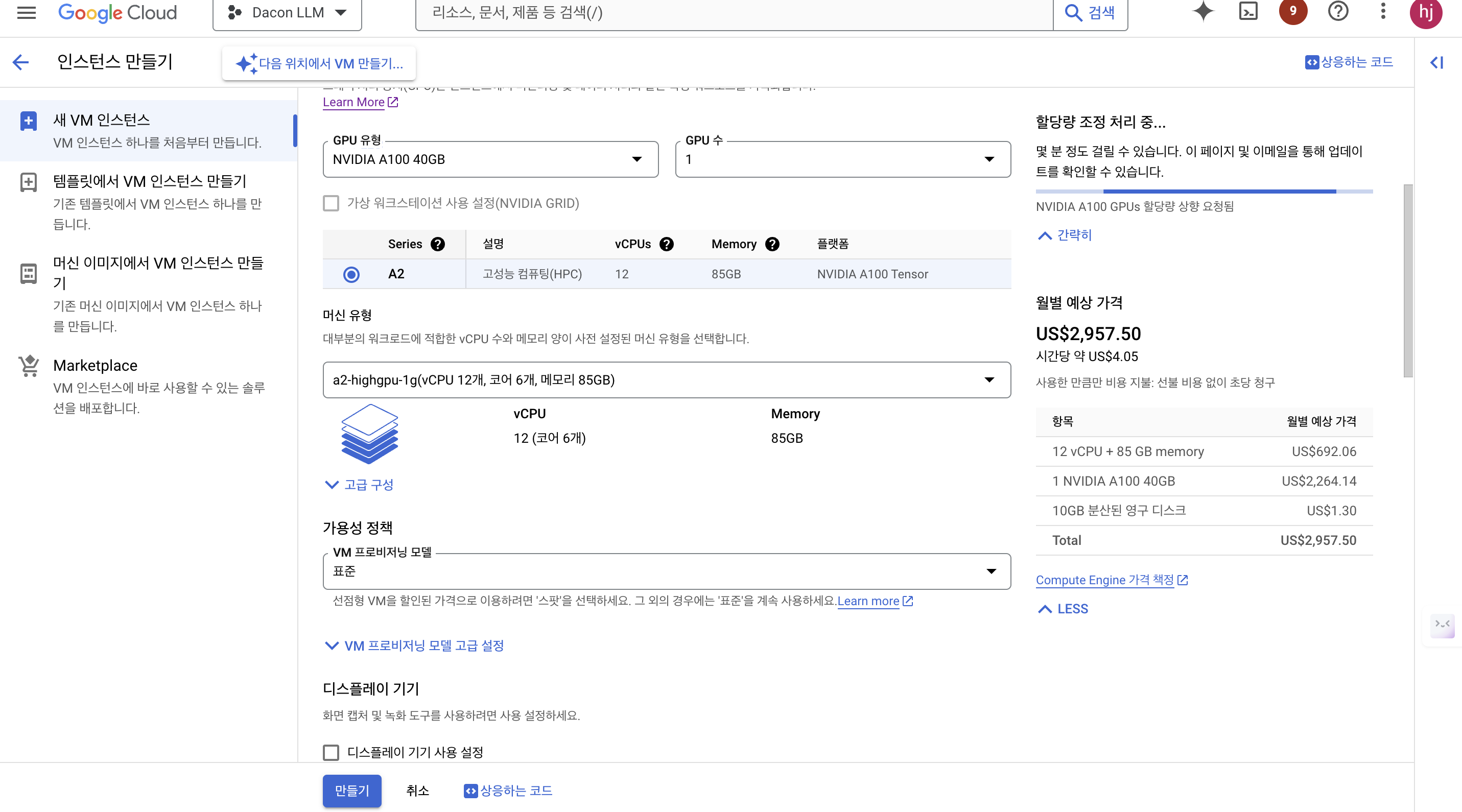The image size is (1462, 812).
Task: Click the NVIDIA A100 Tensor platform cell
Action: click(873, 274)
